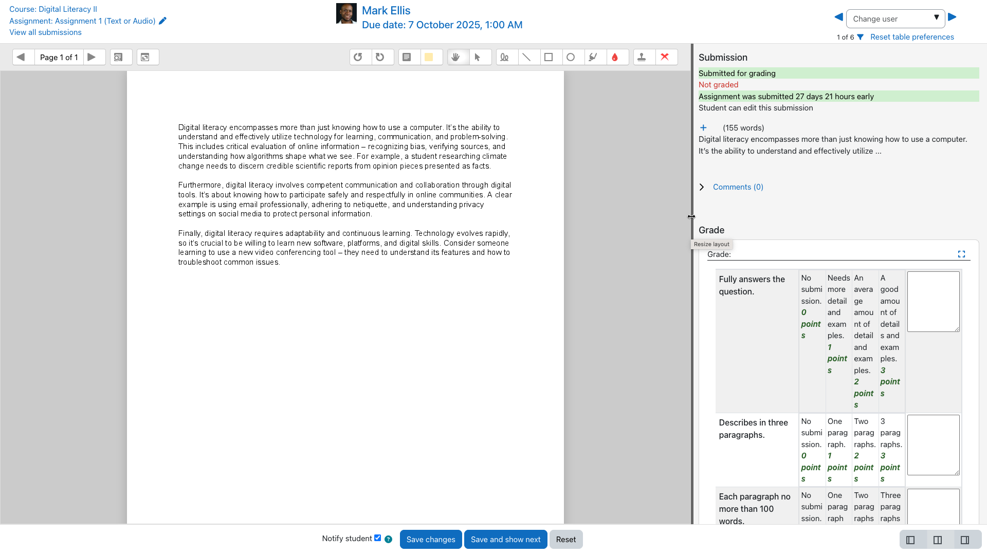Toggle the Notify student checkbox

(x=378, y=538)
